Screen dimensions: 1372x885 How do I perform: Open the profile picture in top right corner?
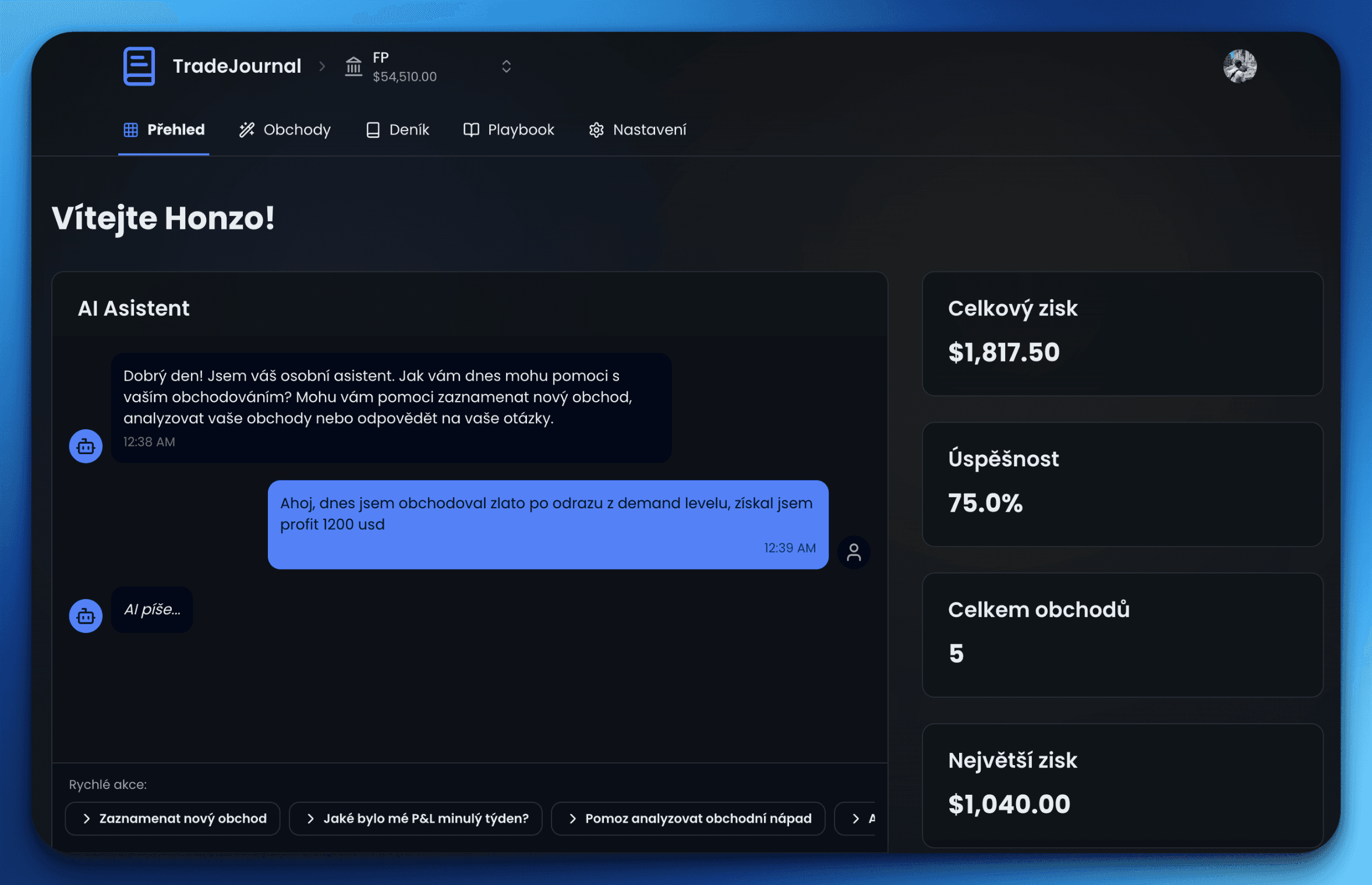[1240, 66]
